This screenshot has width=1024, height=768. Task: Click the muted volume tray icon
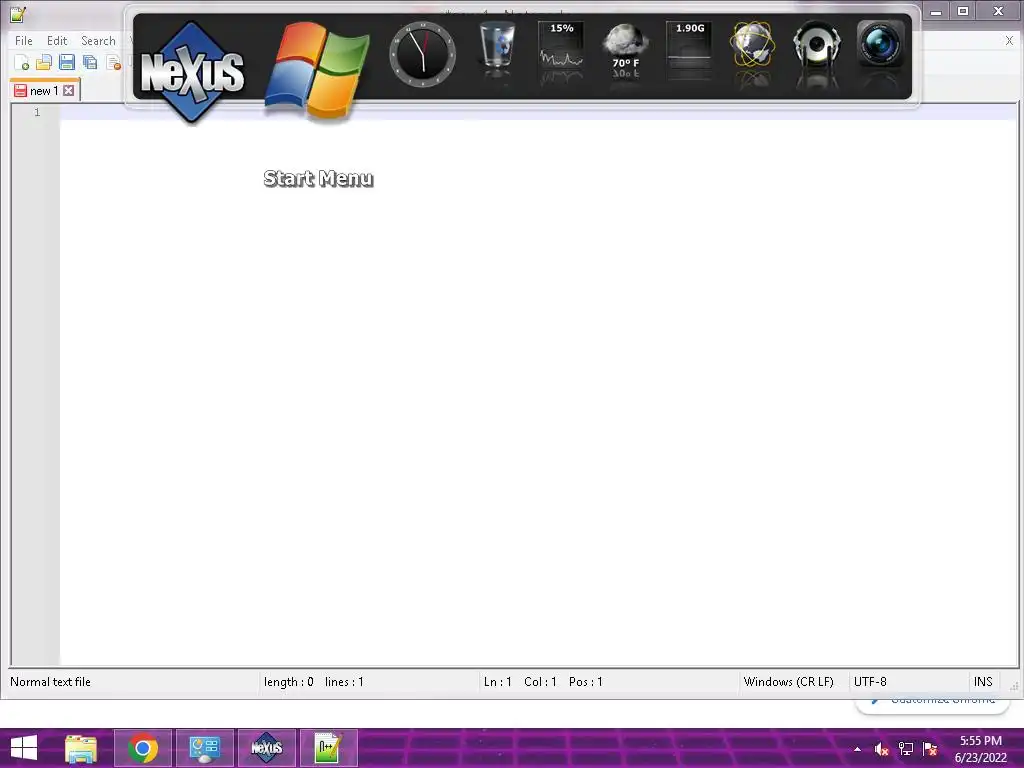pyautogui.click(x=882, y=749)
